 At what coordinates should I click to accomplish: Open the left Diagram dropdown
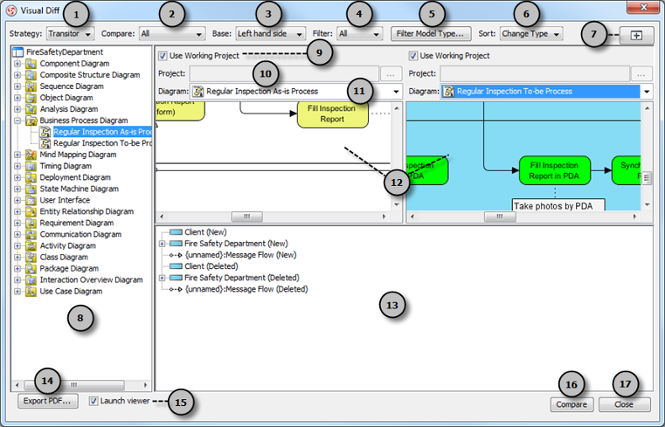(x=396, y=92)
